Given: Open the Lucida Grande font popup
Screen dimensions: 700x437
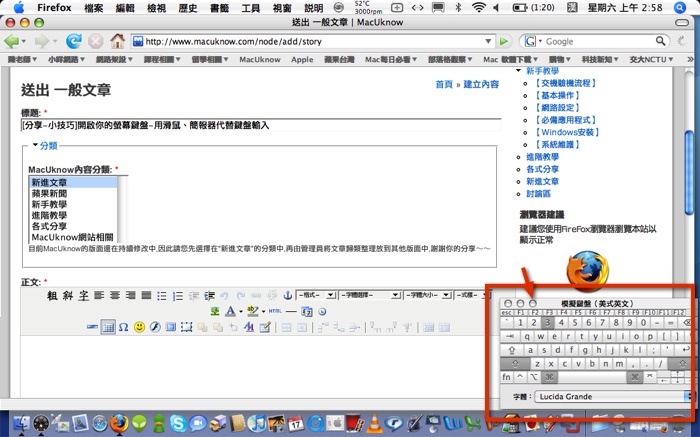Looking at the screenshot, I should [x=613, y=396].
